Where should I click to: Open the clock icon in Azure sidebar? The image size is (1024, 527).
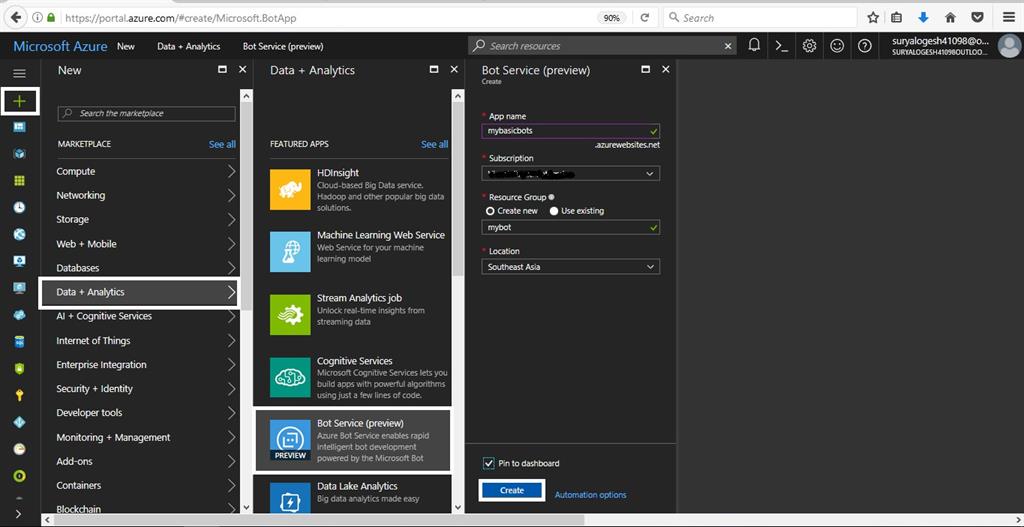pyautogui.click(x=20, y=207)
